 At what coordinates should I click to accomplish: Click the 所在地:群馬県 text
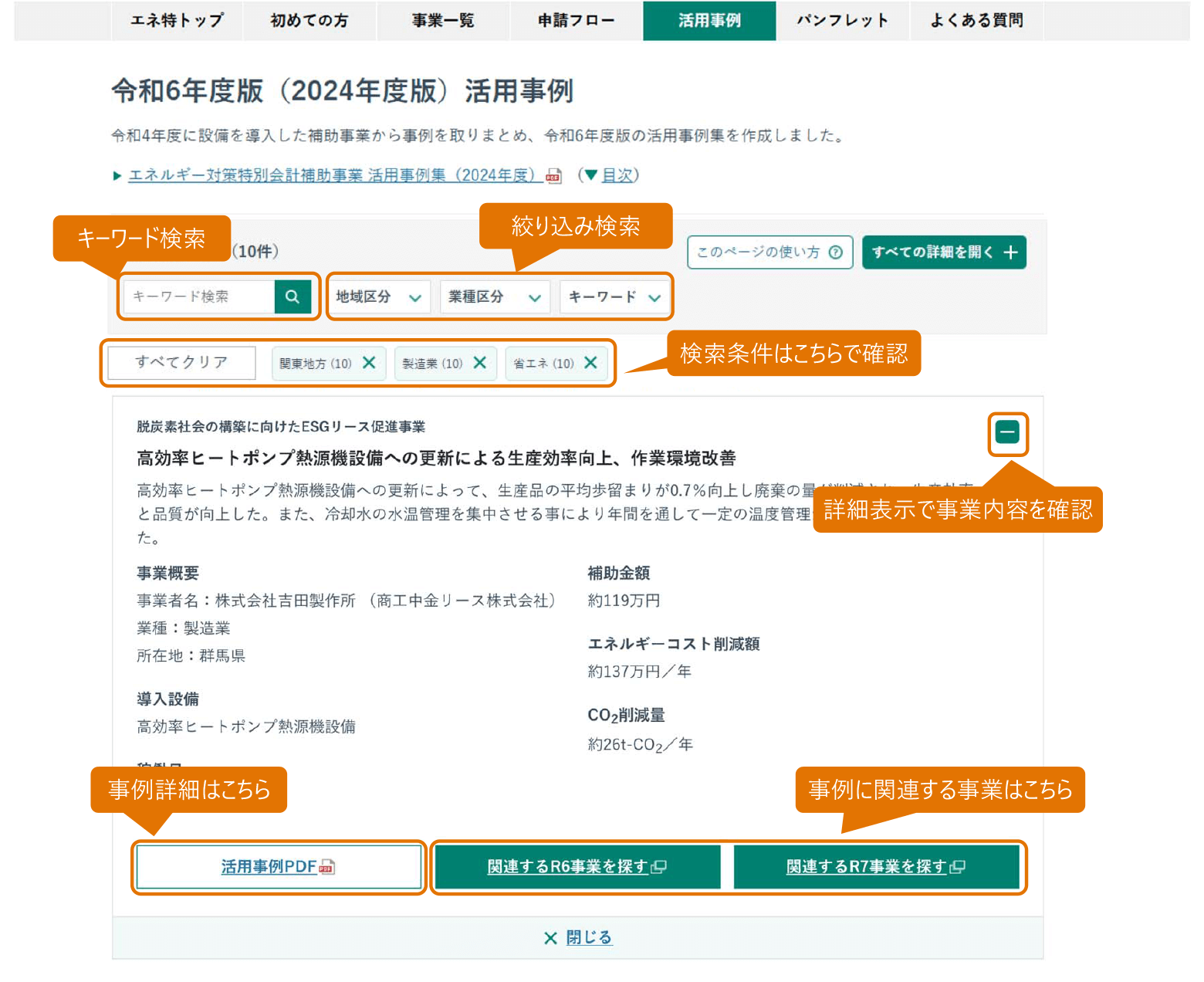[191, 656]
